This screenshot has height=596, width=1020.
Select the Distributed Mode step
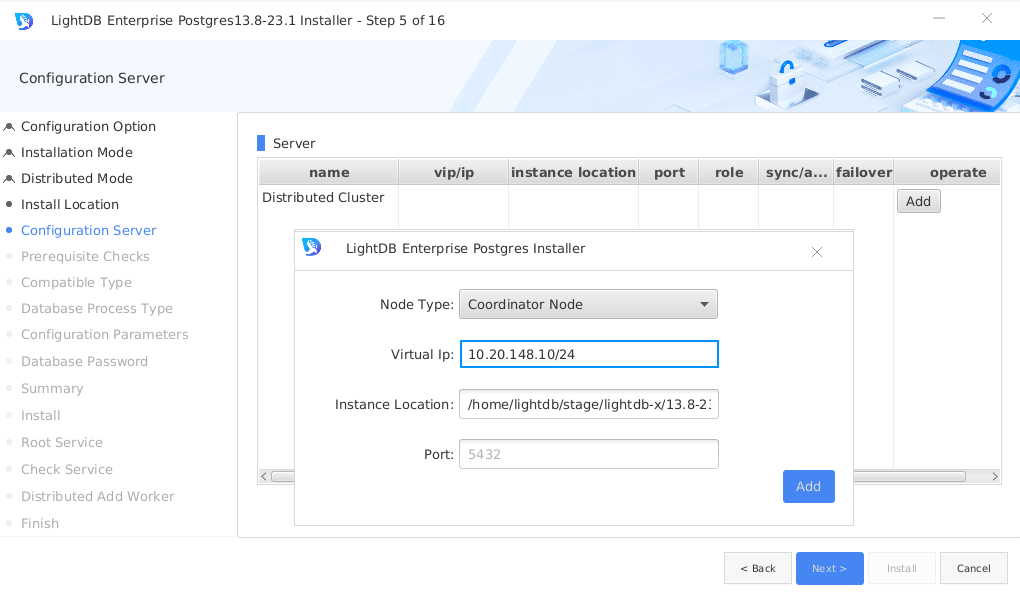77,178
